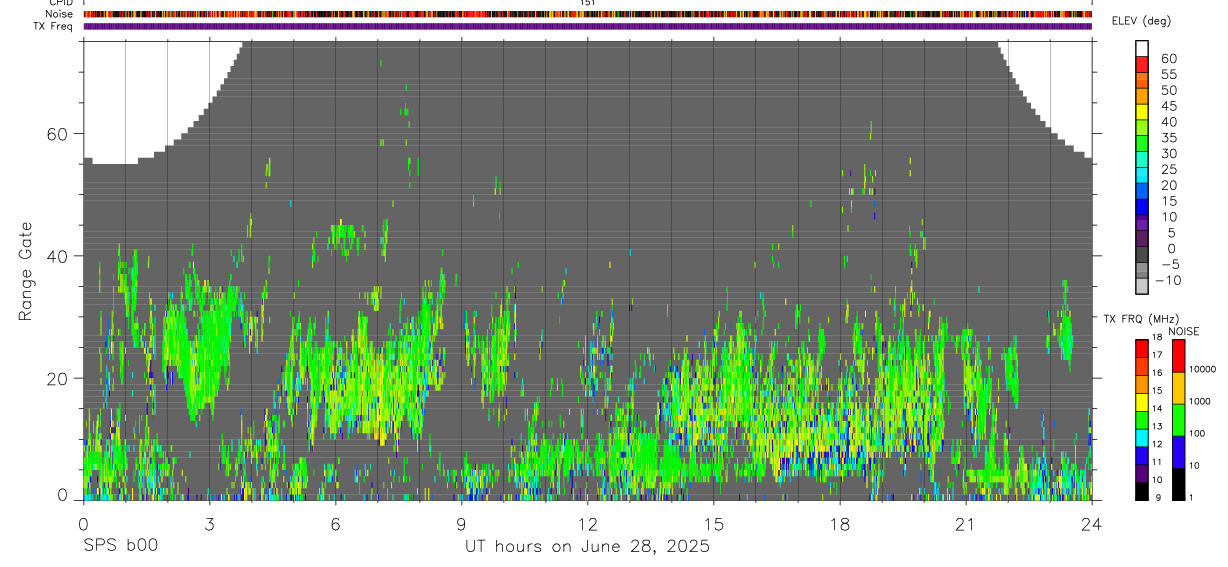Click the blue 10-100 swatch in NOISE legend
The image size is (1228, 567).
point(1178,451)
